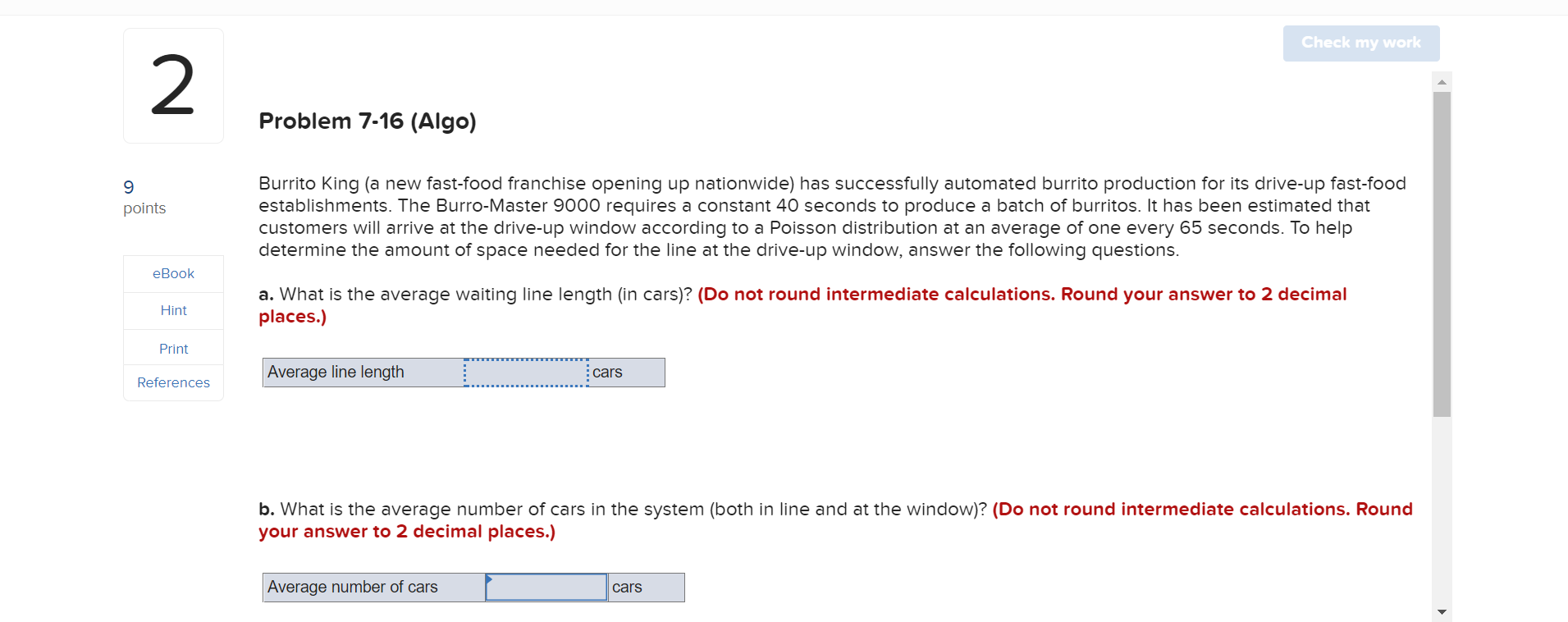The height and width of the screenshot is (622, 1568).
Task: Select the Problem 7-16 (Algo) title
Action: click(x=367, y=121)
